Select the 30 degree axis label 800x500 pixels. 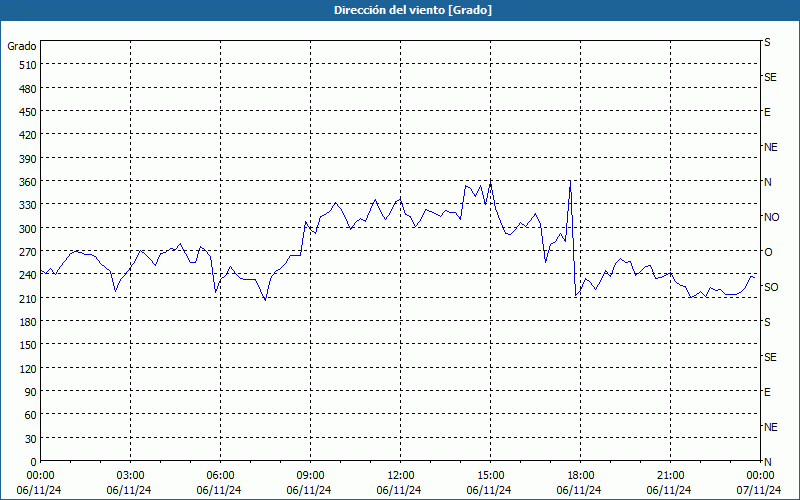click(x=31, y=439)
